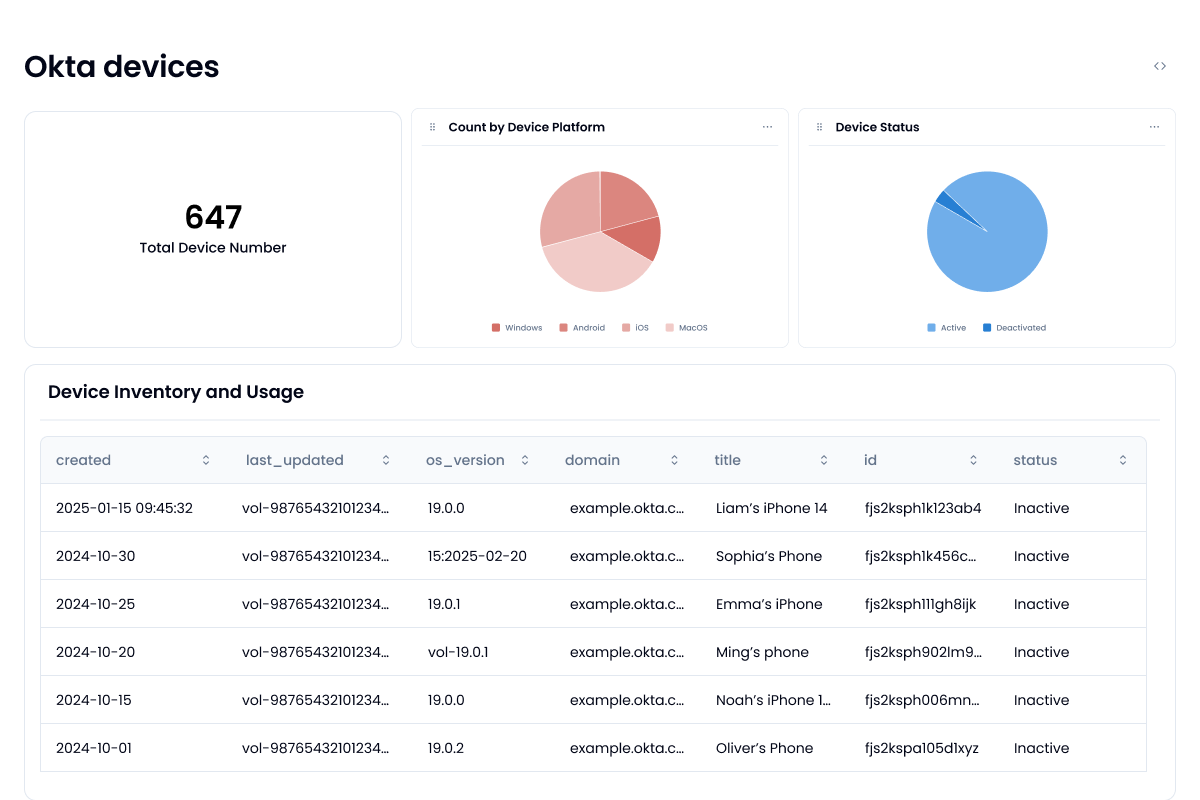Click the sort icon on the id column
The width and height of the screenshot is (1200, 800).
click(x=973, y=459)
